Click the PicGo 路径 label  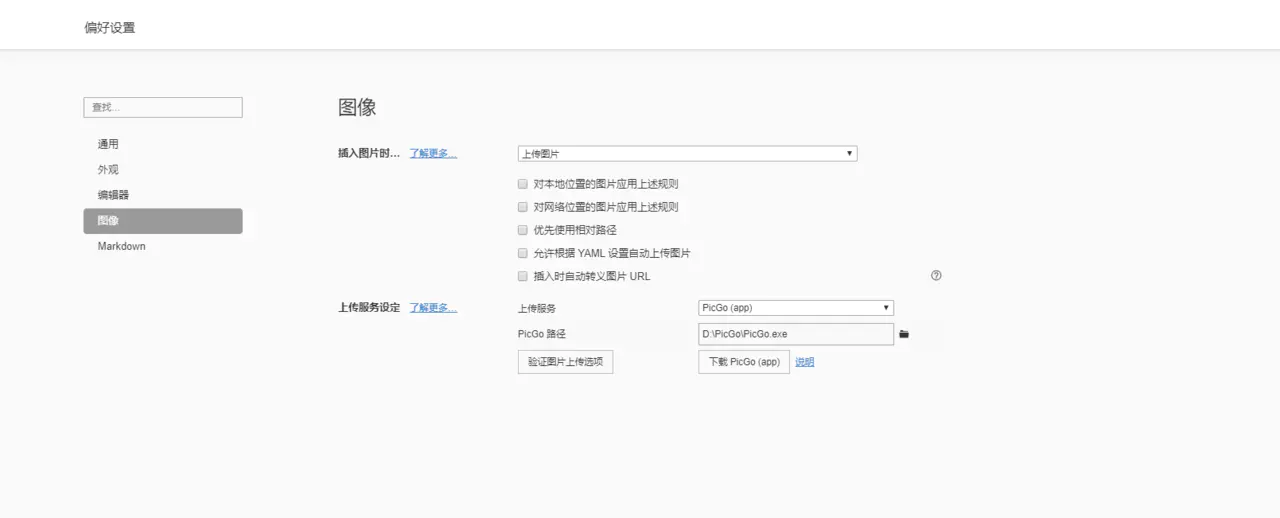tap(542, 334)
